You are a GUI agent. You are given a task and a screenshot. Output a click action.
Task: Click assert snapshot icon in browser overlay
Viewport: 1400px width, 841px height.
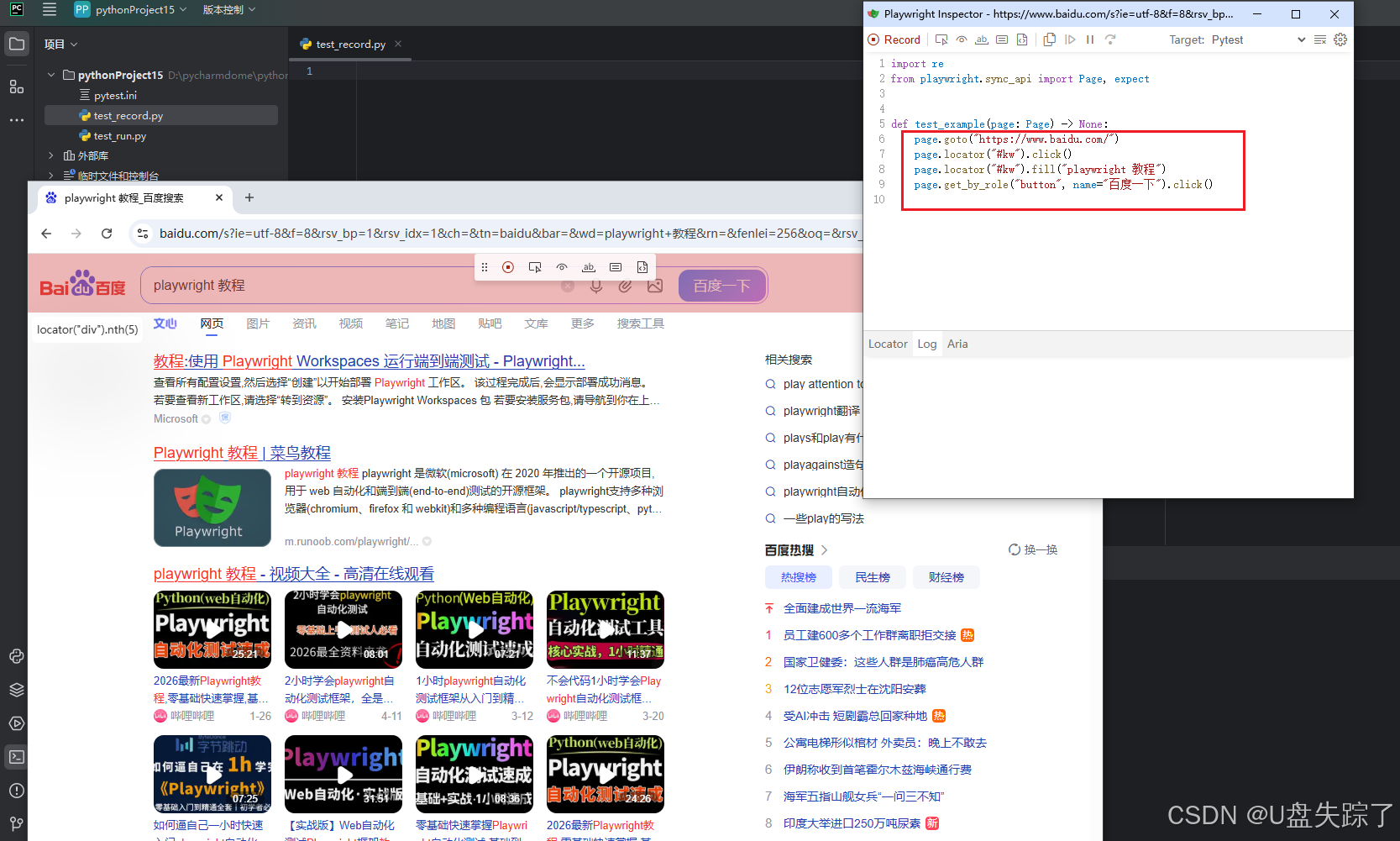[x=642, y=267]
